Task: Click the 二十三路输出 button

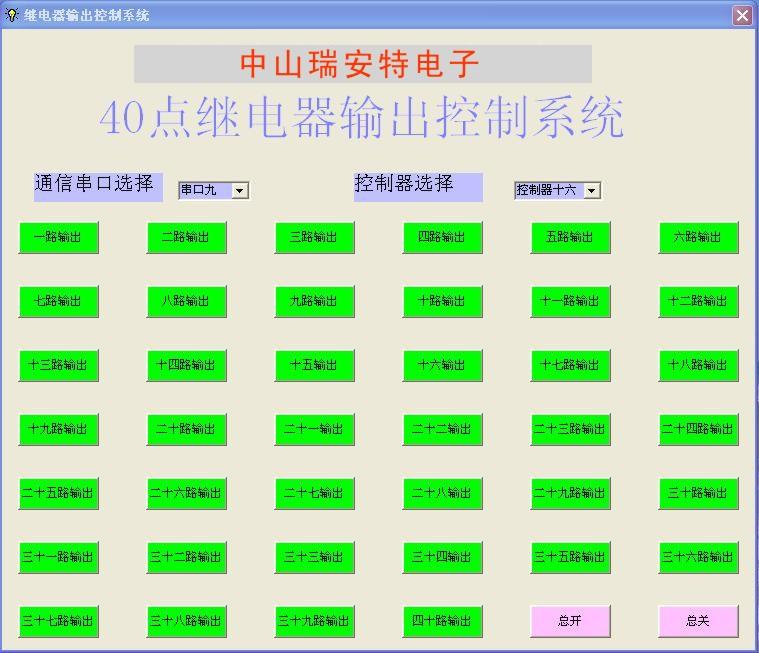Action: pos(570,429)
